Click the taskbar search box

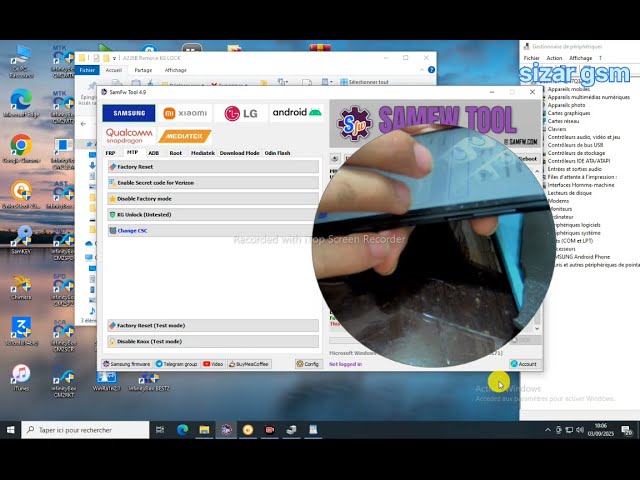tap(85, 430)
